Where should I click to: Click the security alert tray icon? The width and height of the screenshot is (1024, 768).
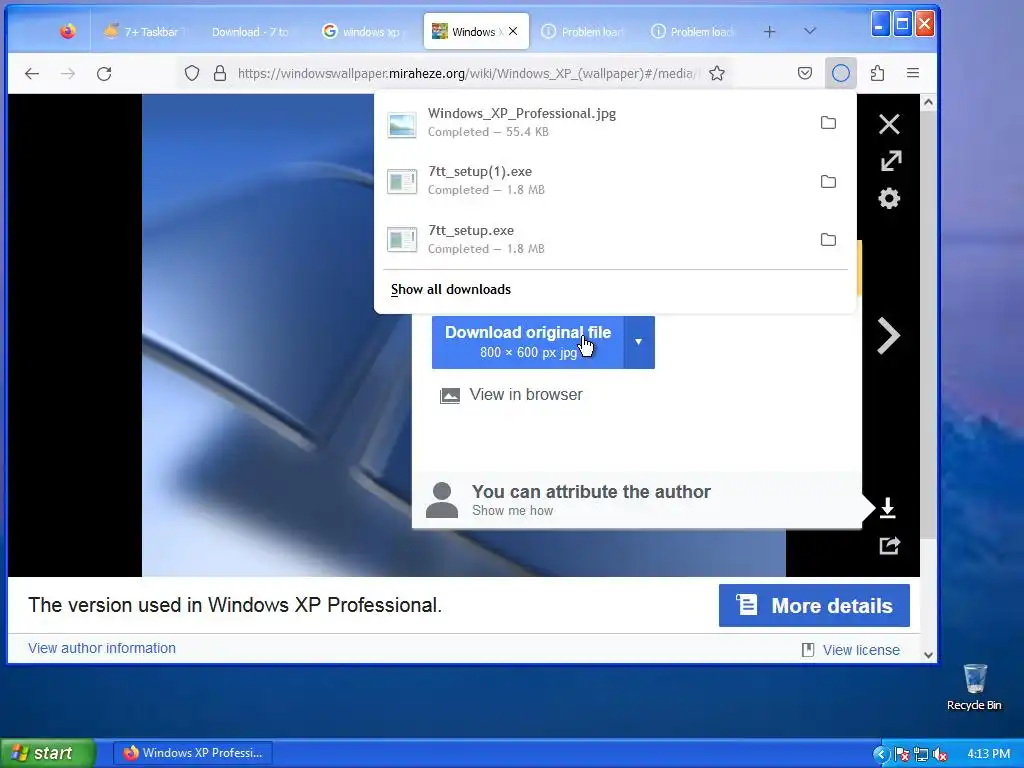pyautogui.click(x=902, y=755)
